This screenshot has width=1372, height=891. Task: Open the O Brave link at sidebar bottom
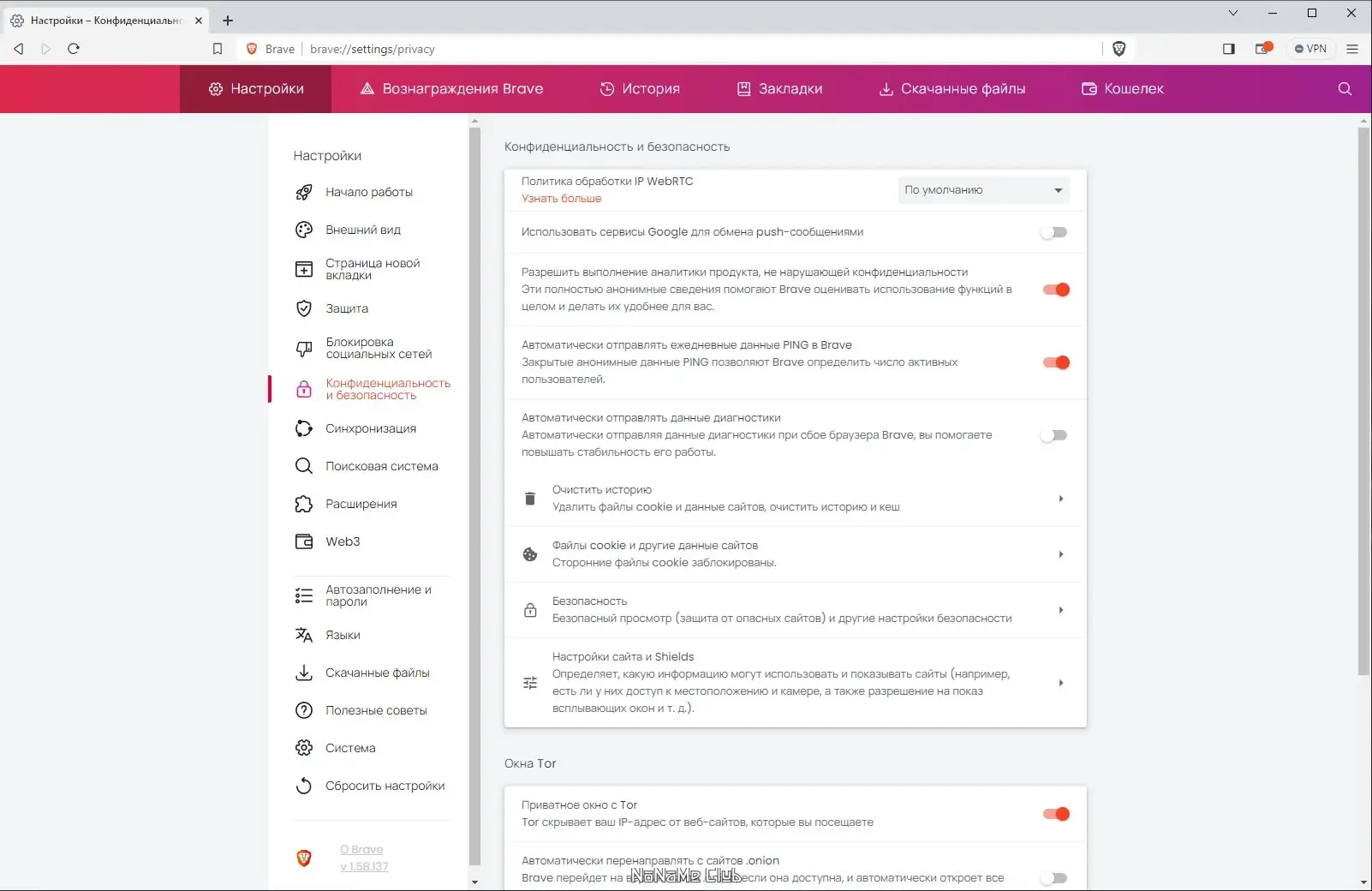point(361,849)
